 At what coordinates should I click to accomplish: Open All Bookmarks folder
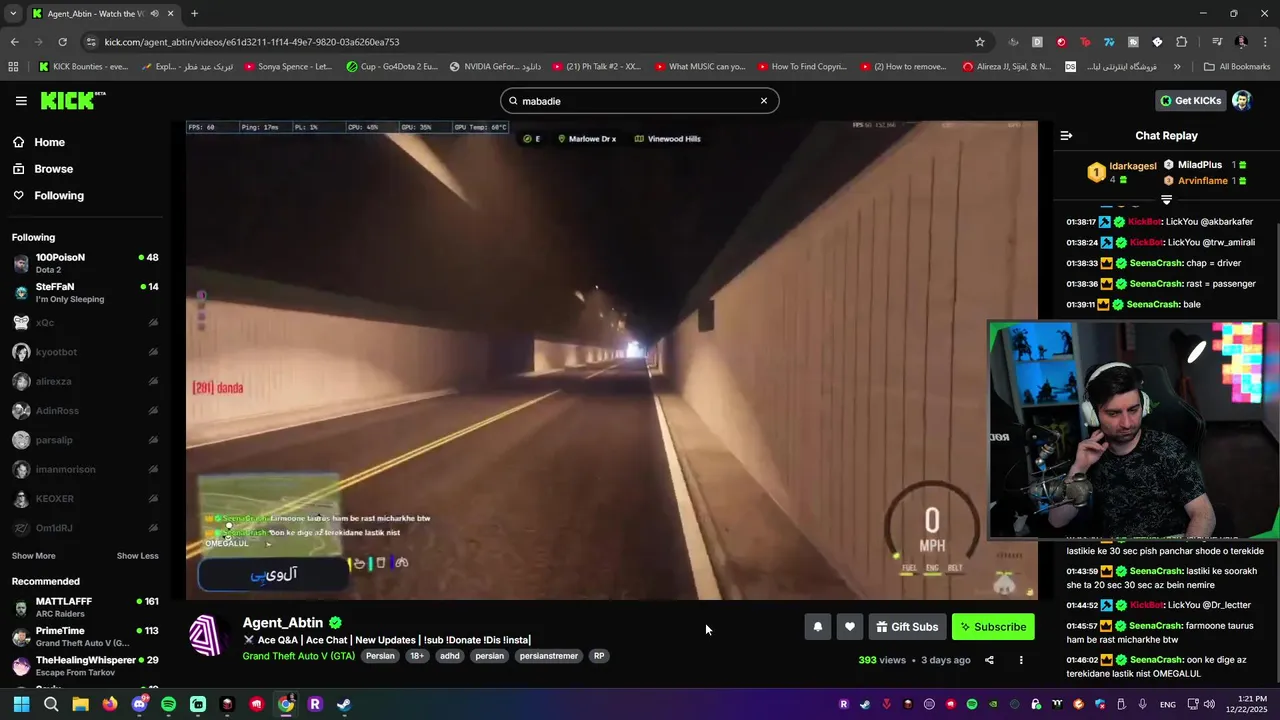coord(1237,67)
